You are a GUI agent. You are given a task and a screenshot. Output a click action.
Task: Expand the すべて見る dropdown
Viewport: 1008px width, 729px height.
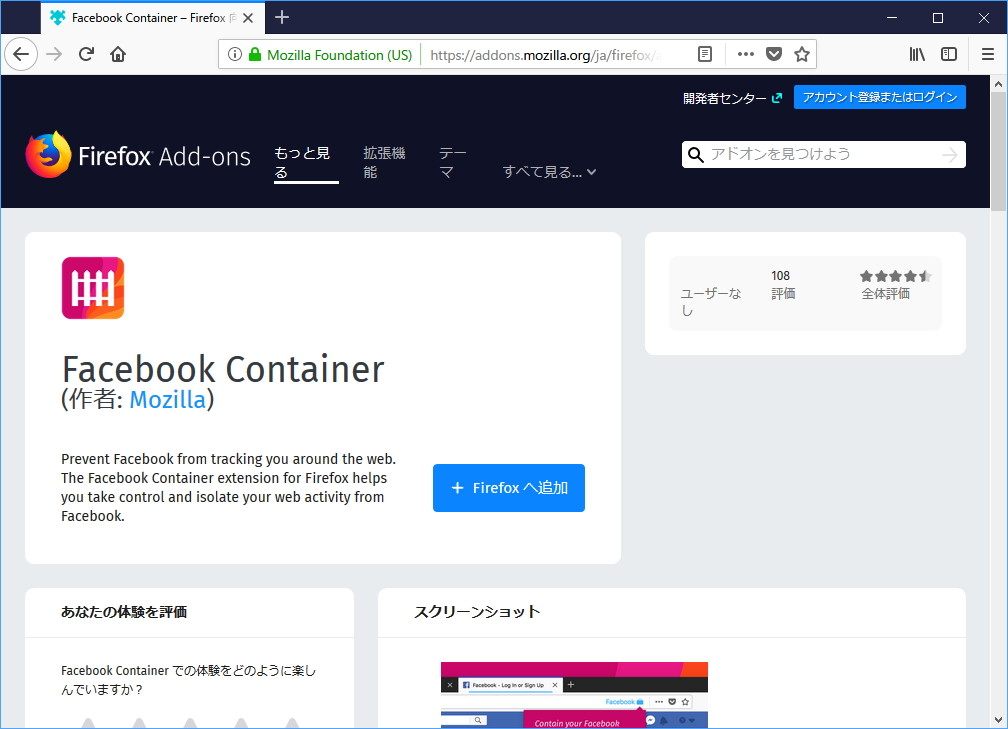tap(548, 171)
